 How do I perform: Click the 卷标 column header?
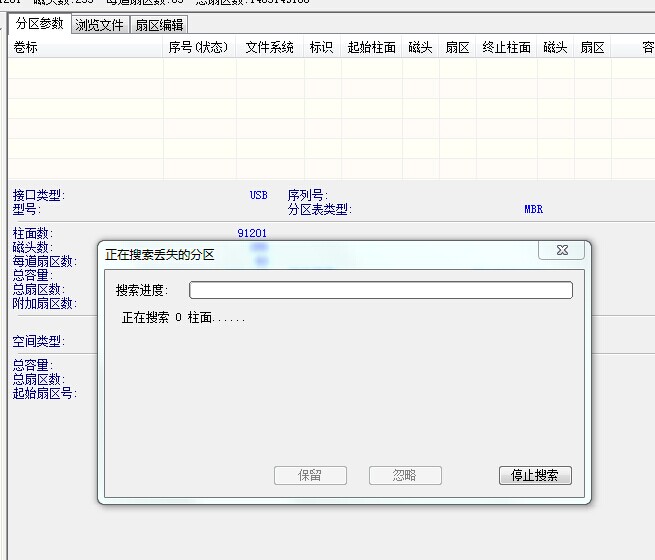(x=85, y=47)
